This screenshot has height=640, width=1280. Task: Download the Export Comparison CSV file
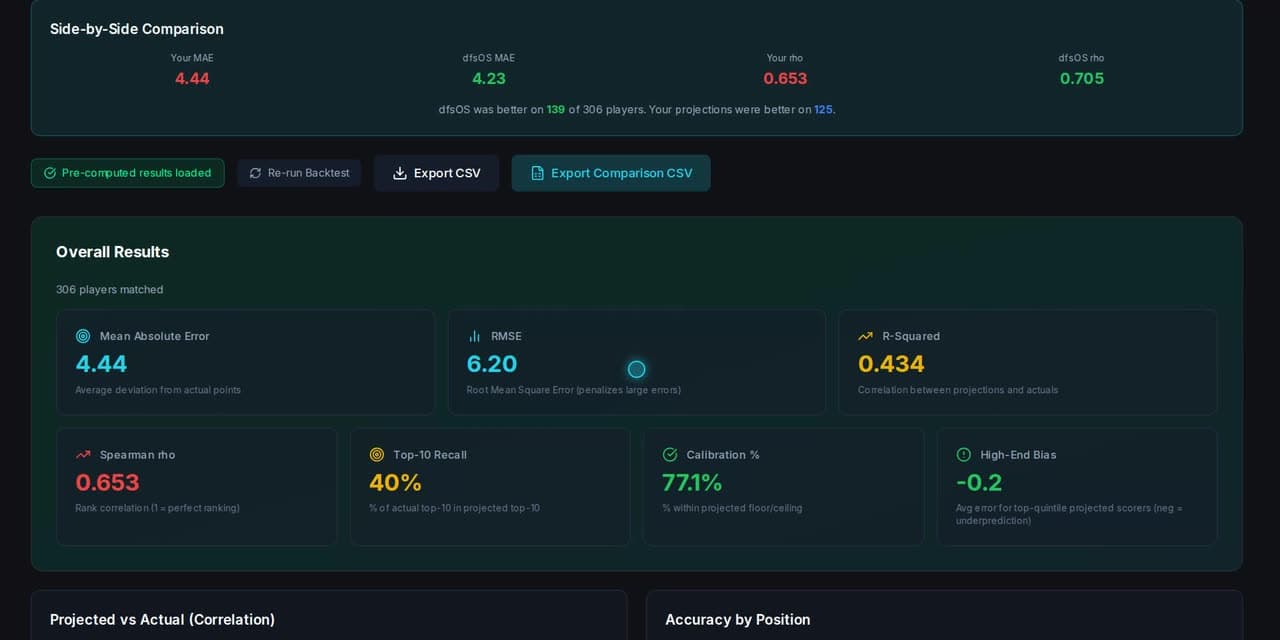coord(611,173)
